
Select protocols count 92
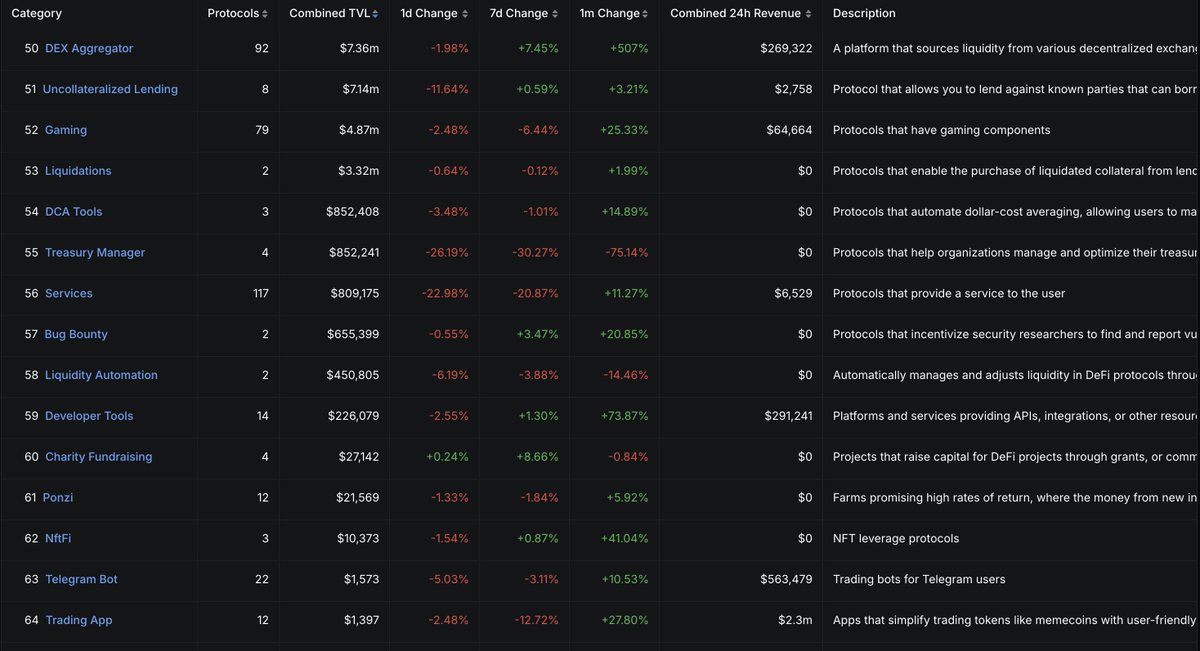[261, 48]
